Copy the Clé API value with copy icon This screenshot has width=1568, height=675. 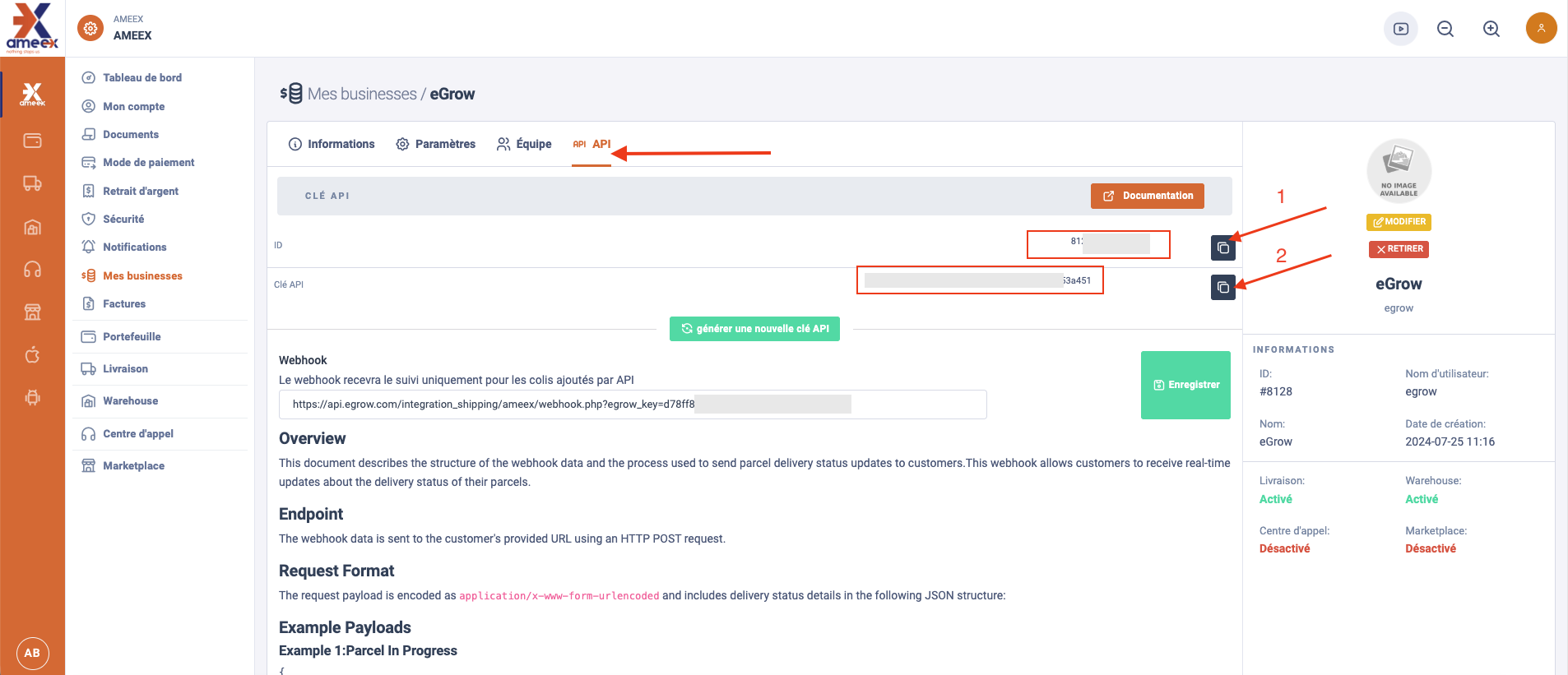pyautogui.click(x=1222, y=287)
